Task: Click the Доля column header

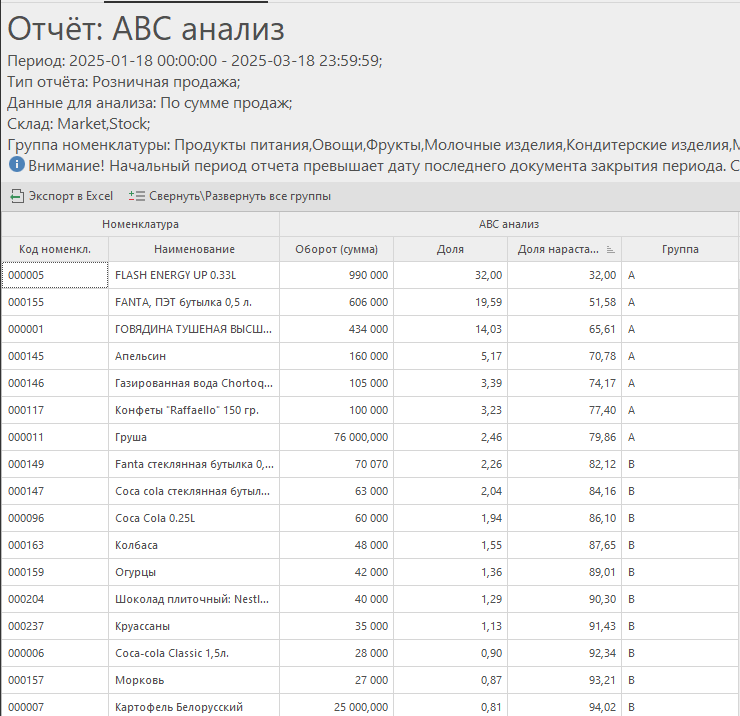Action: (450, 249)
